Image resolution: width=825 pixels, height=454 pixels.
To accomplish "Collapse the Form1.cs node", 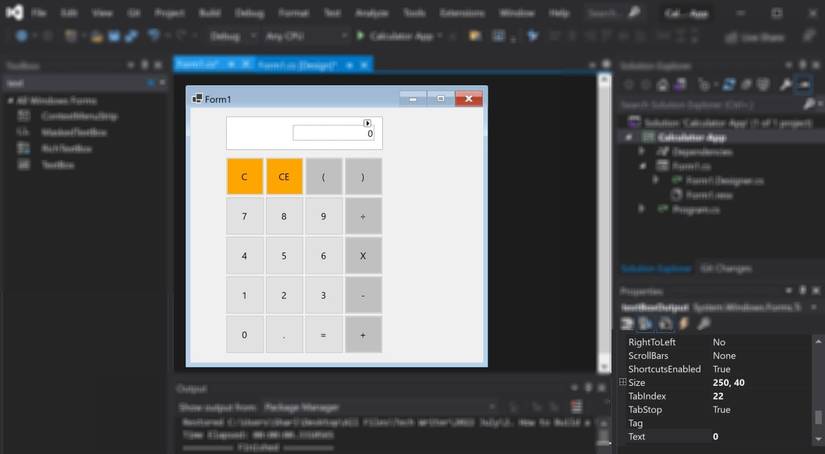I will click(x=642, y=166).
